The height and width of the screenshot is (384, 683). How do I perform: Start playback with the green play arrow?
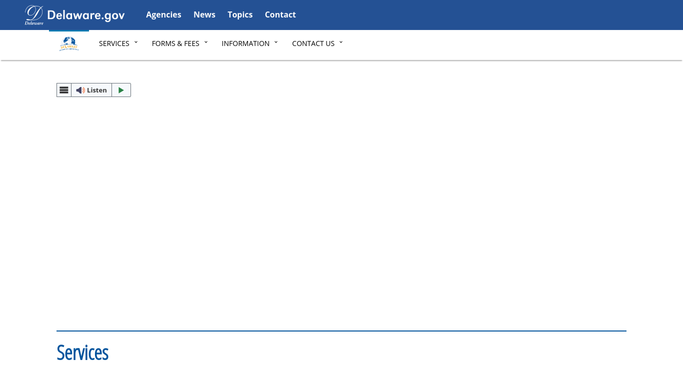click(x=121, y=90)
